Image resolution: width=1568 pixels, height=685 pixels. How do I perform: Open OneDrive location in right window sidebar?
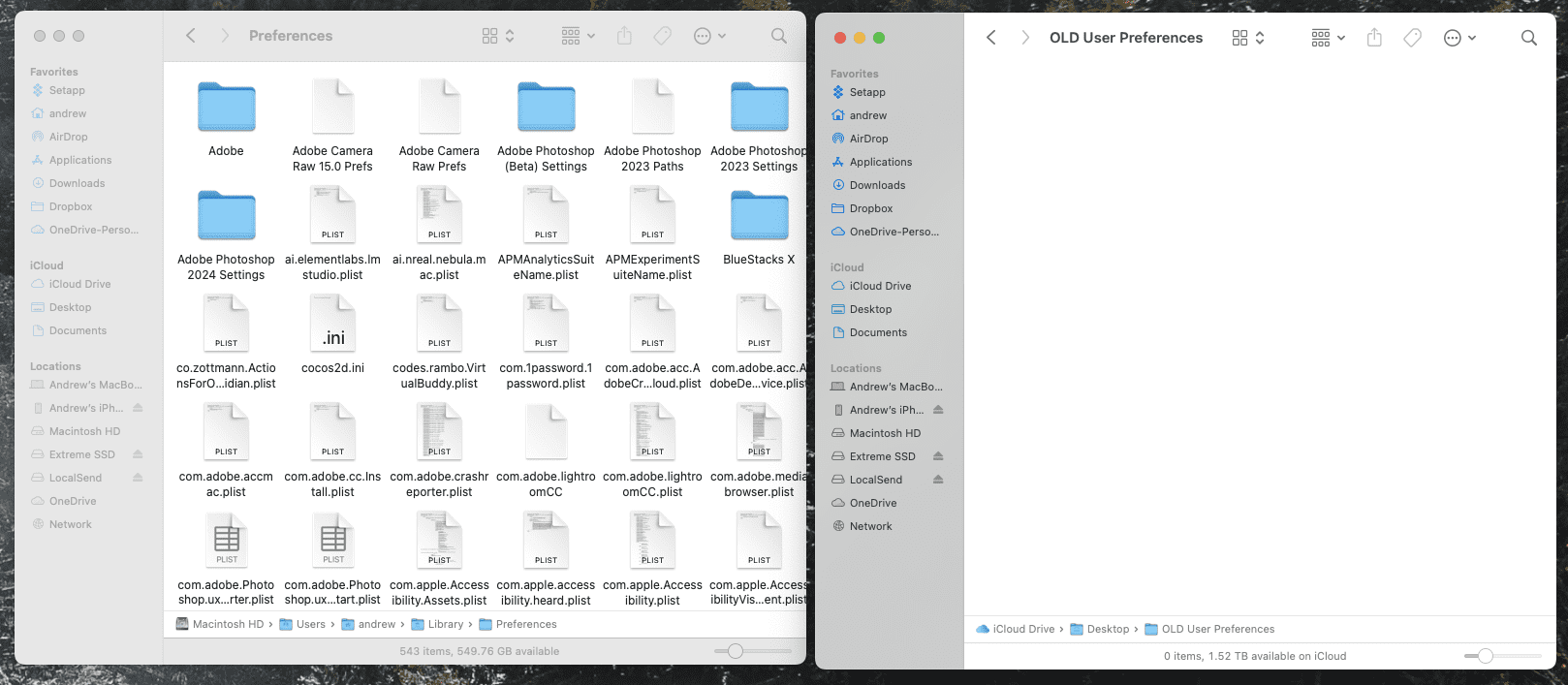(x=873, y=503)
